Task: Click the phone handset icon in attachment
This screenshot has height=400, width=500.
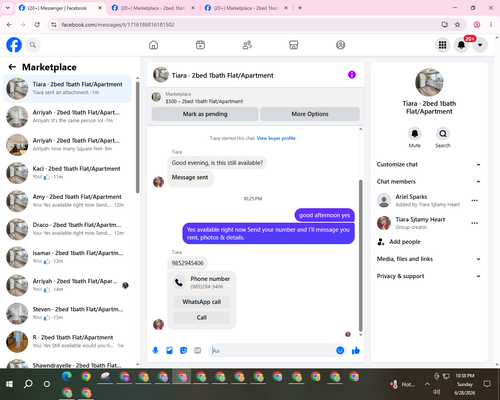Action: pos(179,282)
